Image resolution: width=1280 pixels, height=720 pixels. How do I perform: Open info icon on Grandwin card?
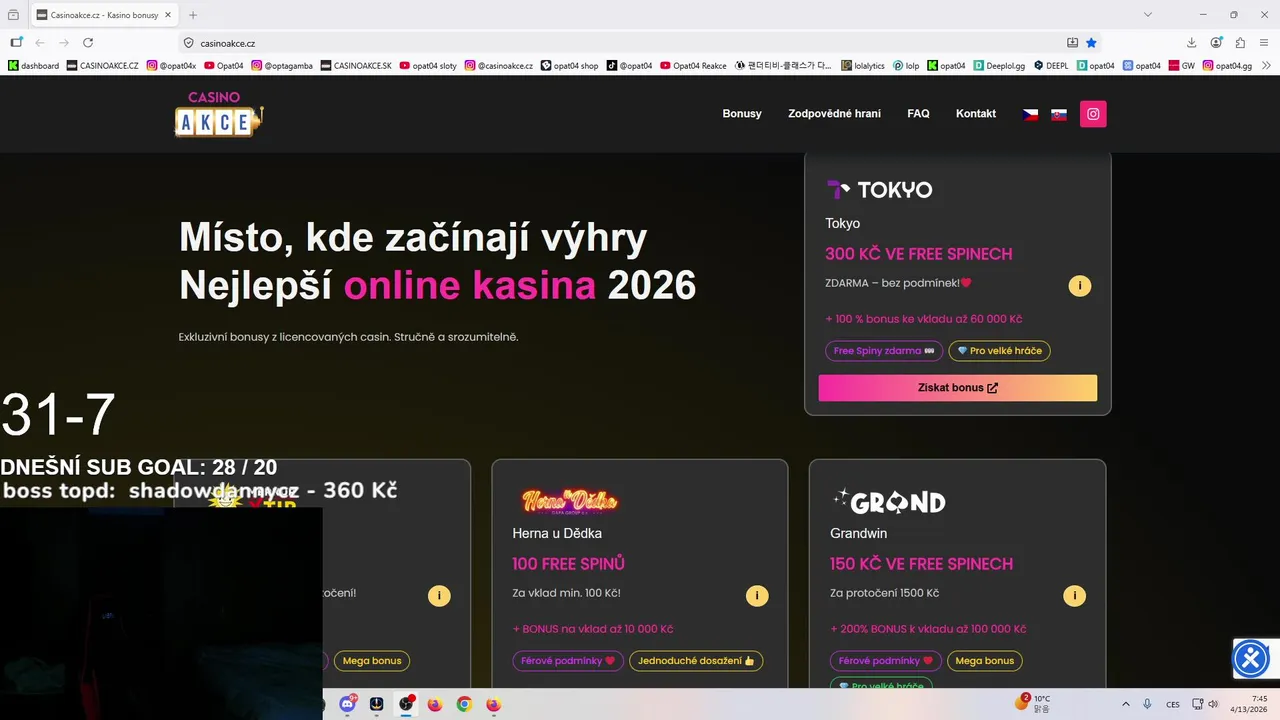pos(1074,596)
